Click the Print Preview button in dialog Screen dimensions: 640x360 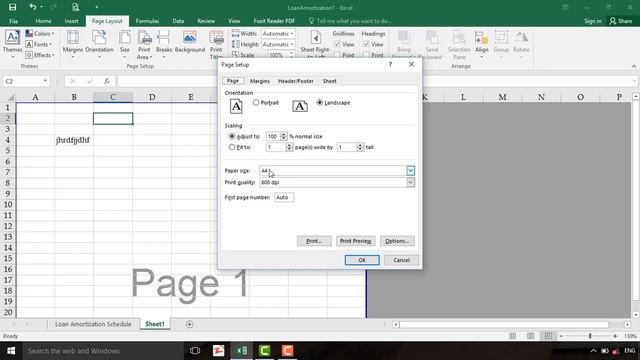356,241
